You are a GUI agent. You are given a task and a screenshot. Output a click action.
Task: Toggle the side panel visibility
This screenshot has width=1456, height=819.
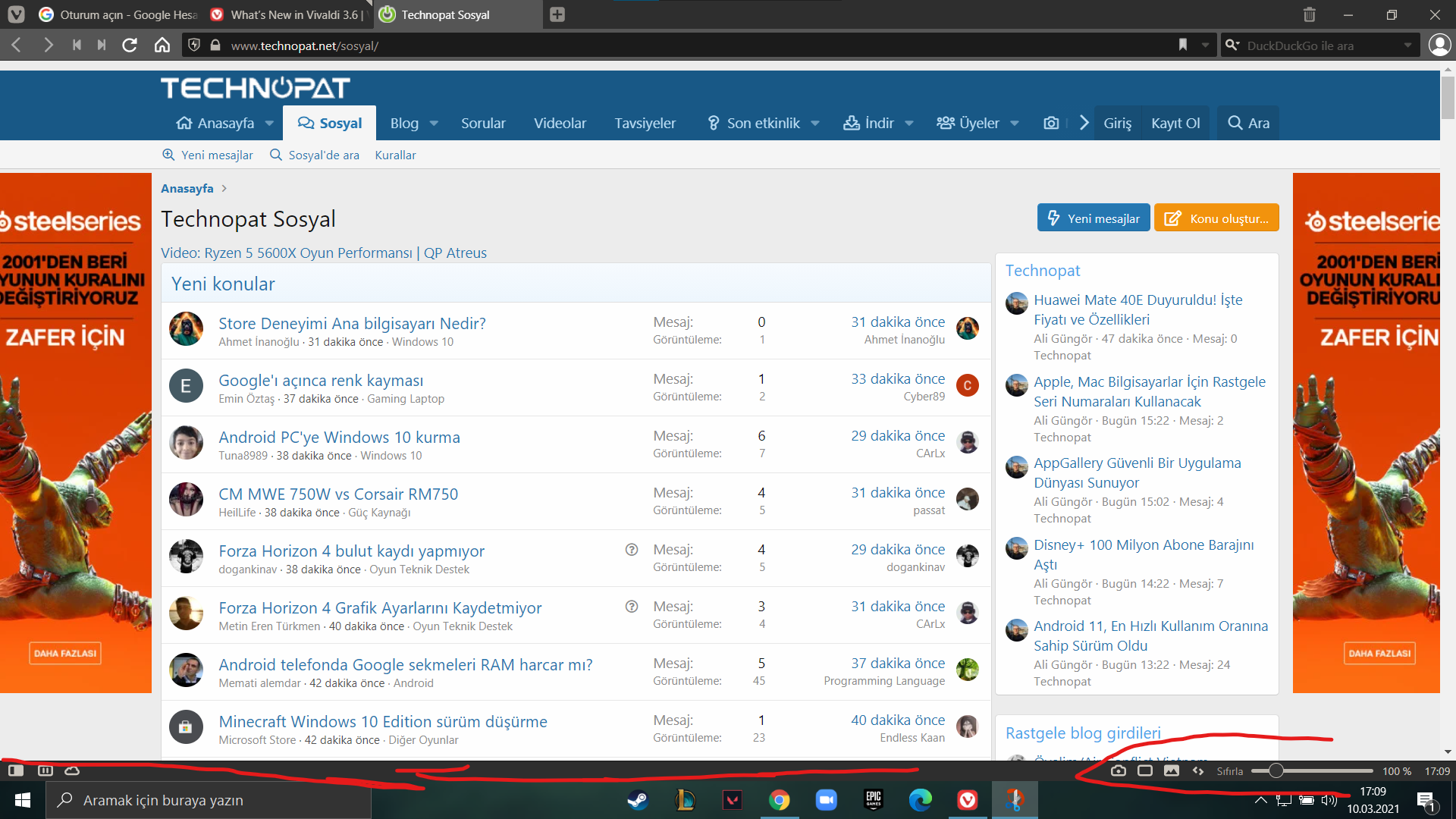point(16,770)
